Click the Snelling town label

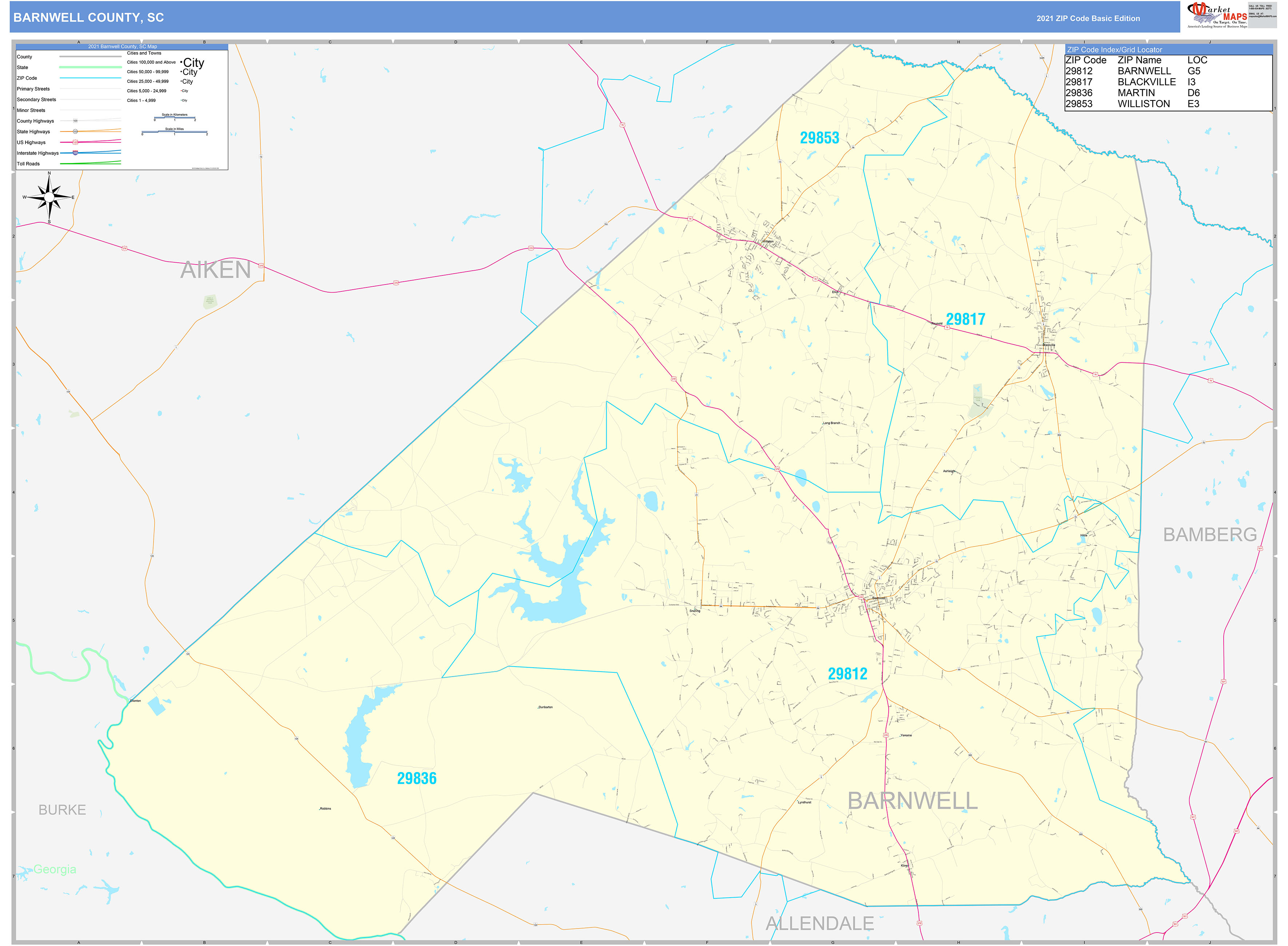click(694, 611)
